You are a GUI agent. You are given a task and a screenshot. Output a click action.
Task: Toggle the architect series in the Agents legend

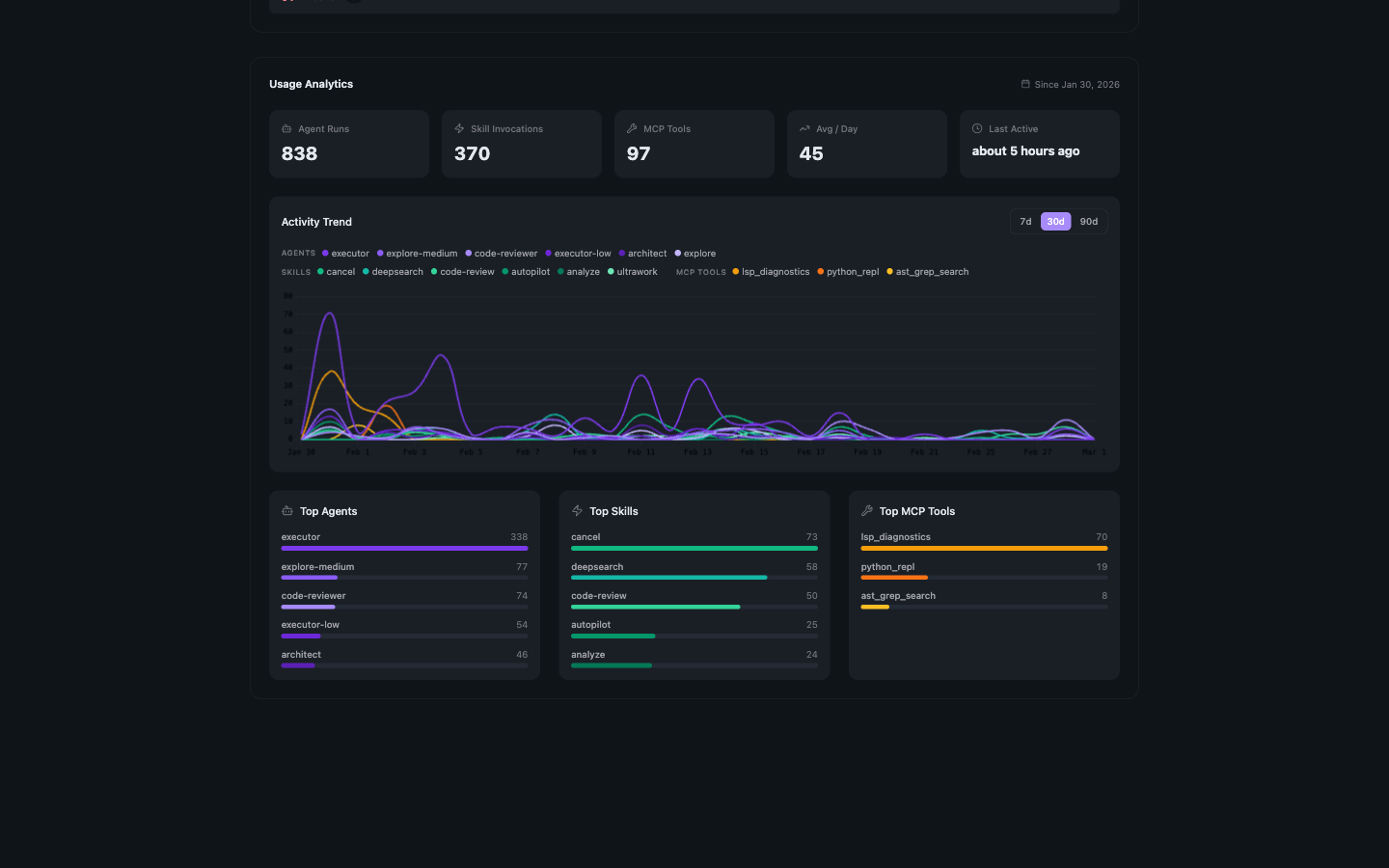point(642,253)
